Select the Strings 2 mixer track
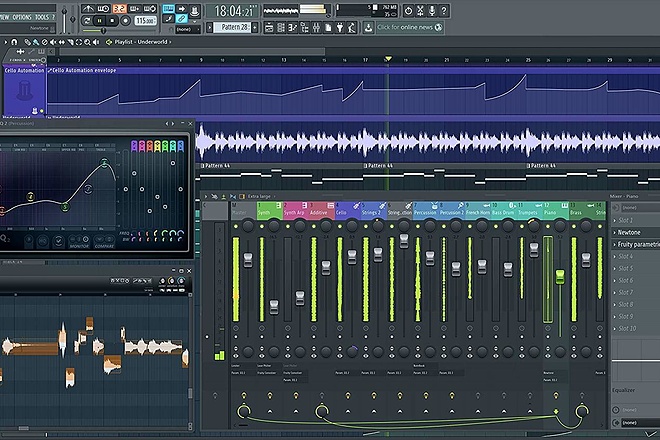This screenshot has height=440, width=660. 373,209
